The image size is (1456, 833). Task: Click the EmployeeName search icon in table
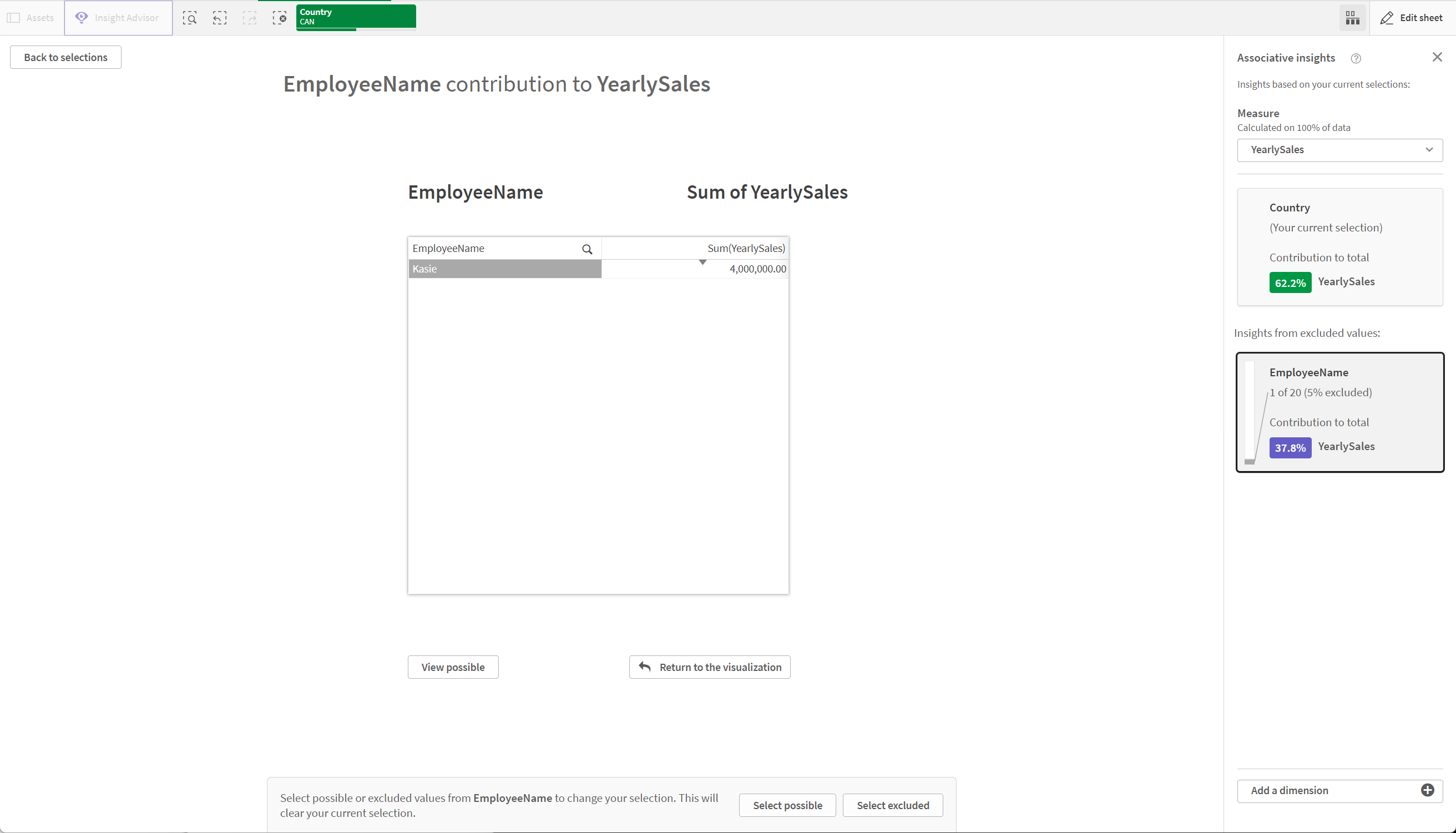[x=587, y=248]
